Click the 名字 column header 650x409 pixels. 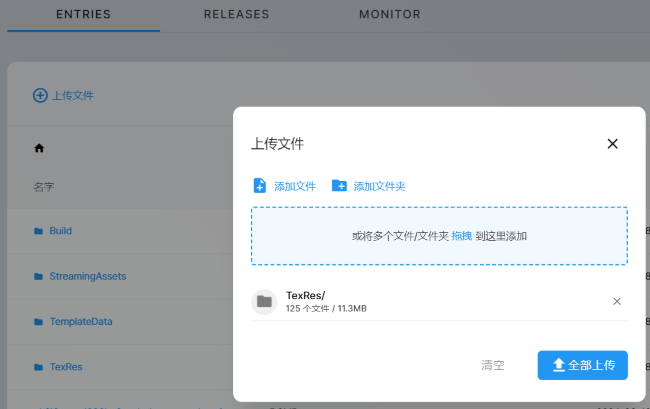click(43, 186)
